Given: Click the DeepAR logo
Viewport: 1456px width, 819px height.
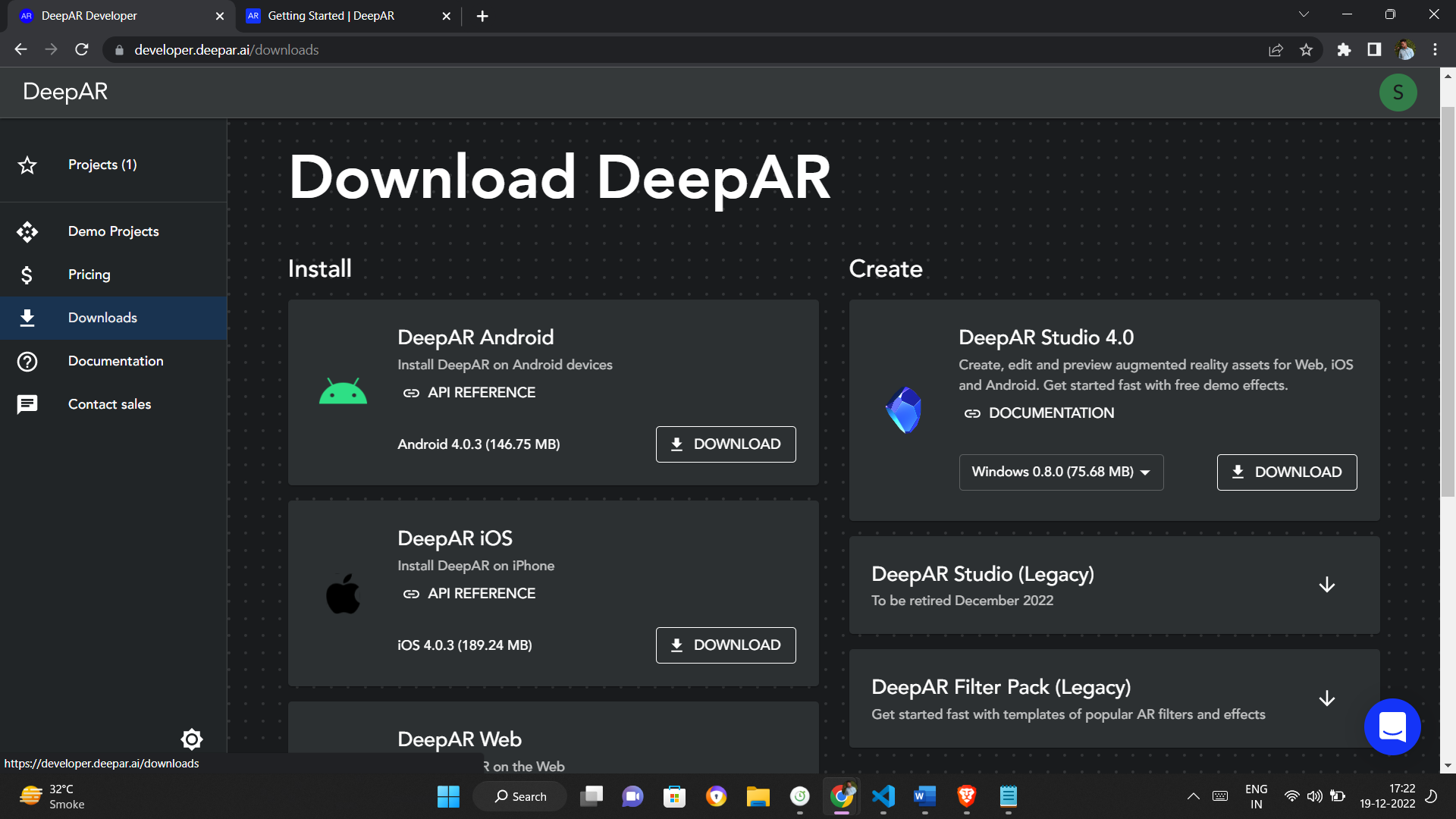Looking at the screenshot, I should 65,92.
